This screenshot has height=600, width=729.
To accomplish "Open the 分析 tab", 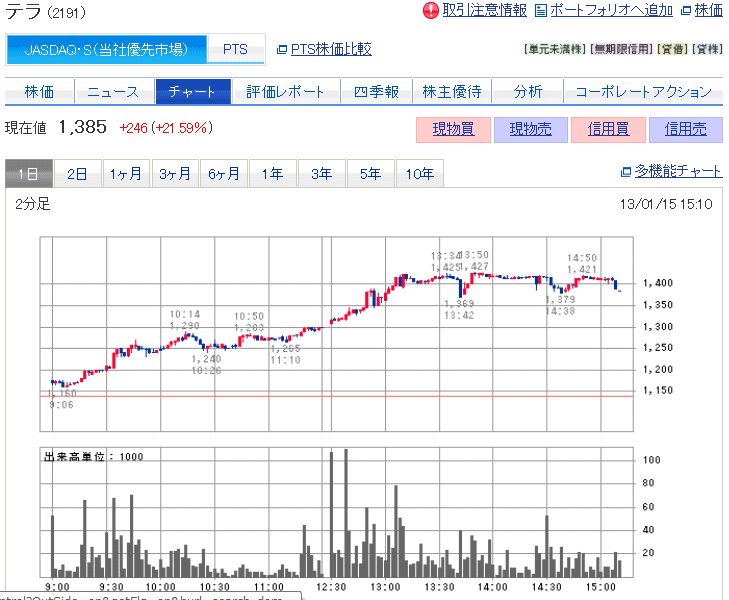I will tap(528, 92).
